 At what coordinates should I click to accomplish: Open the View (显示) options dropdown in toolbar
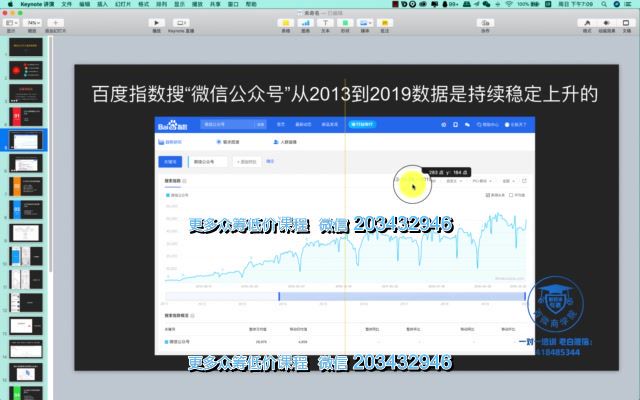pyautogui.click(x=11, y=23)
